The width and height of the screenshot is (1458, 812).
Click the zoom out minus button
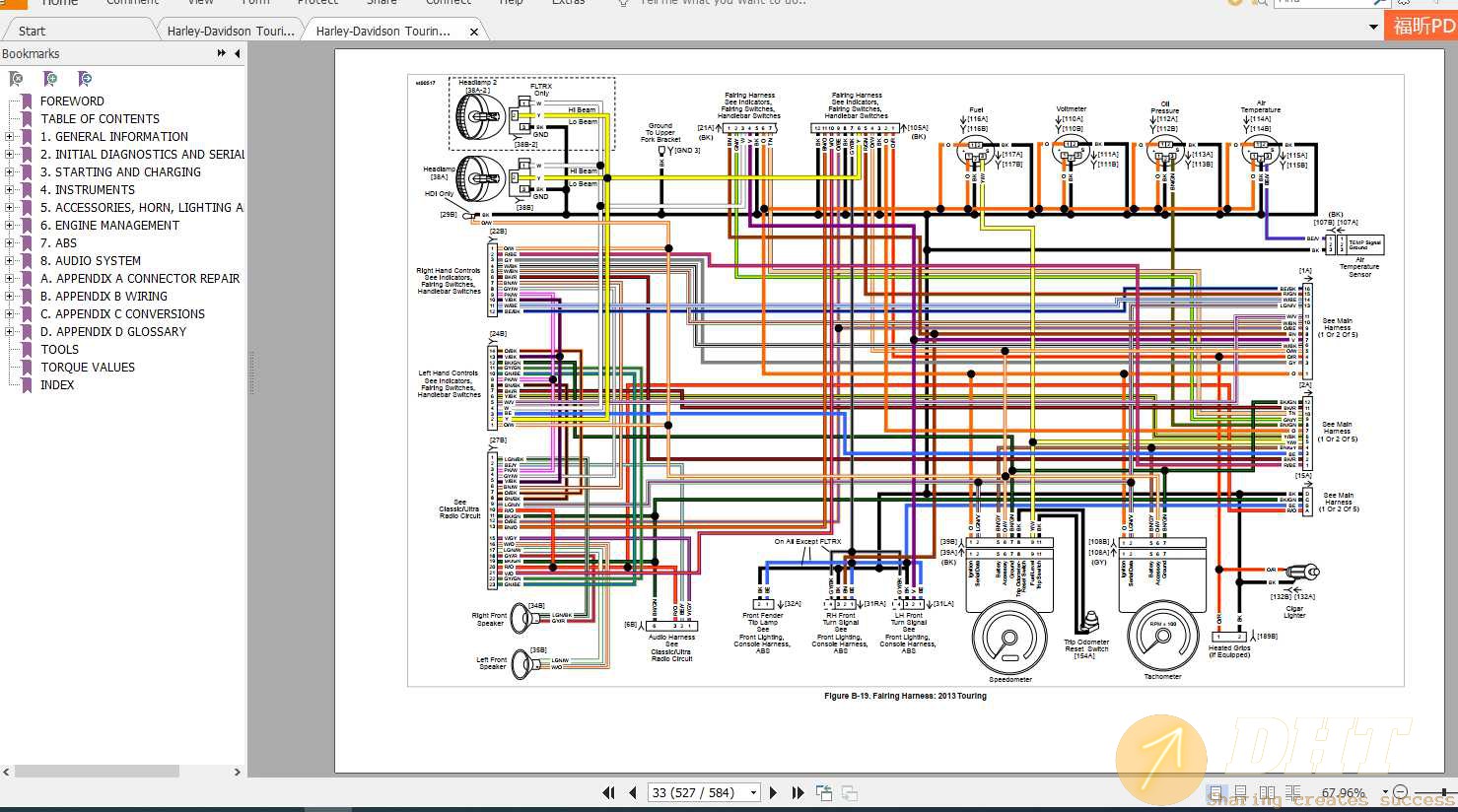pyautogui.click(x=1401, y=792)
